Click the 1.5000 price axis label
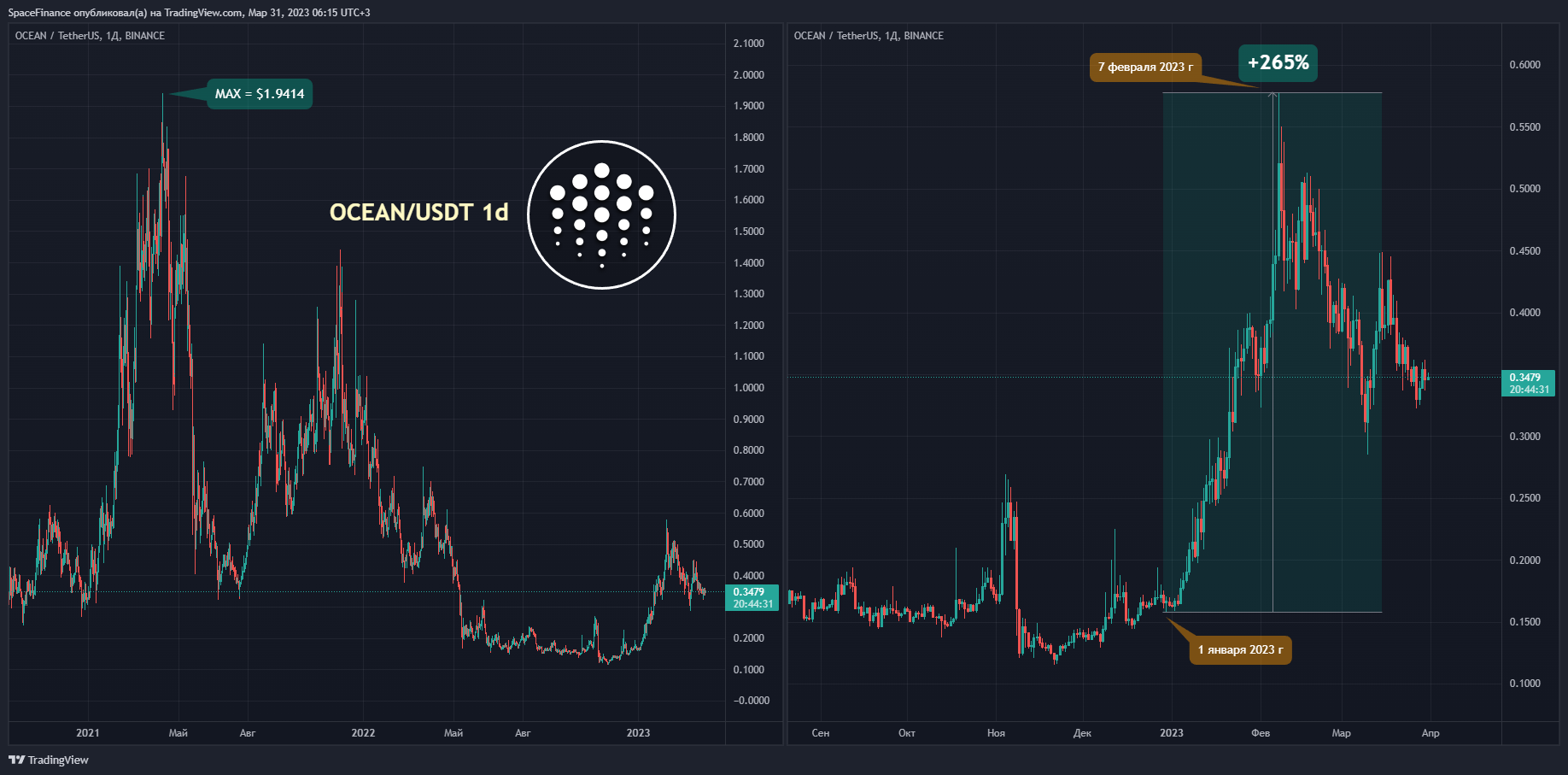Image resolution: width=1568 pixels, height=775 pixels. (x=749, y=232)
